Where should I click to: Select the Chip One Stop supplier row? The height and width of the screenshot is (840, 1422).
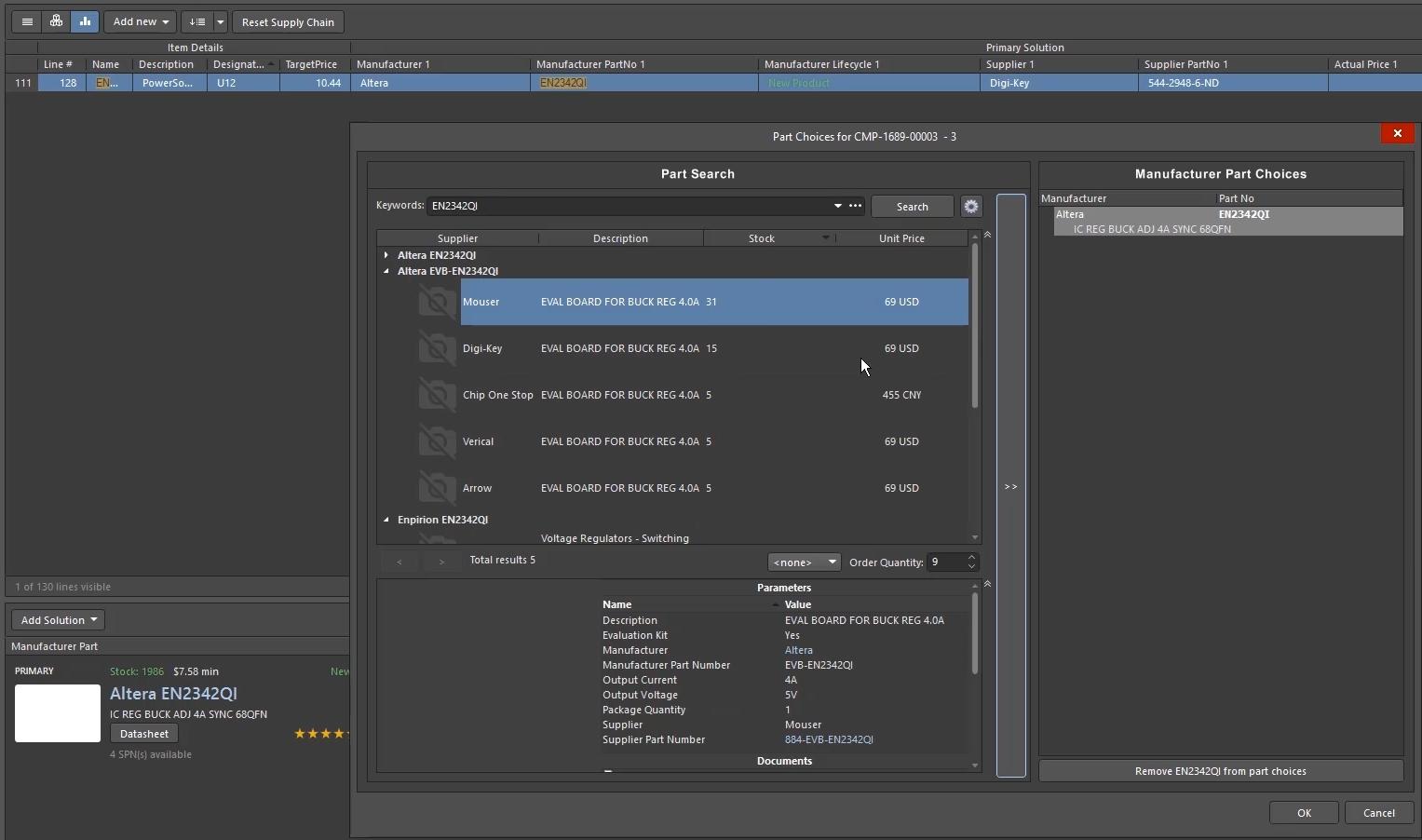click(x=714, y=395)
